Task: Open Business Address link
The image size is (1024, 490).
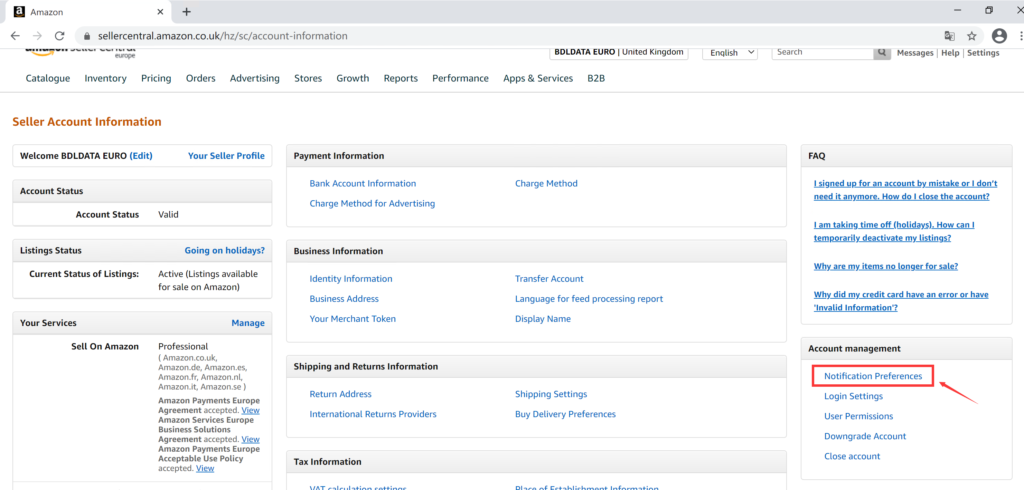Action: pyautogui.click(x=344, y=299)
